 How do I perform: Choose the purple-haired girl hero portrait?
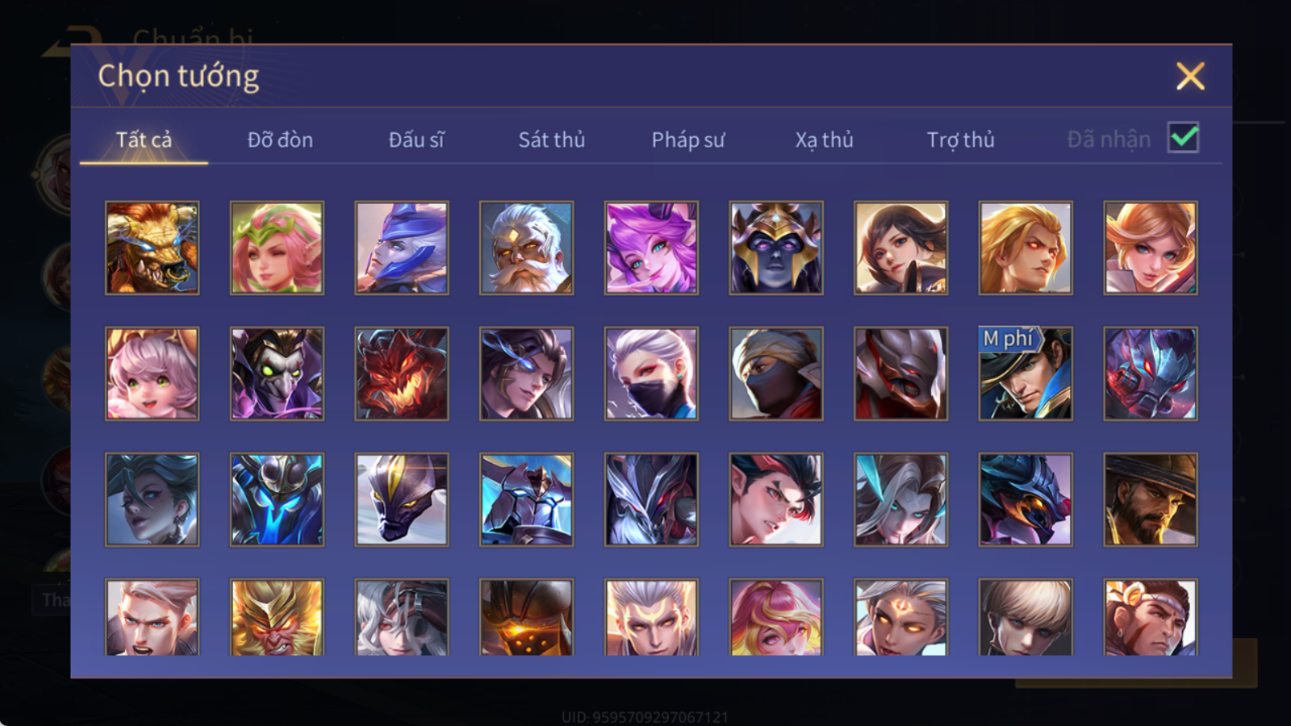651,248
